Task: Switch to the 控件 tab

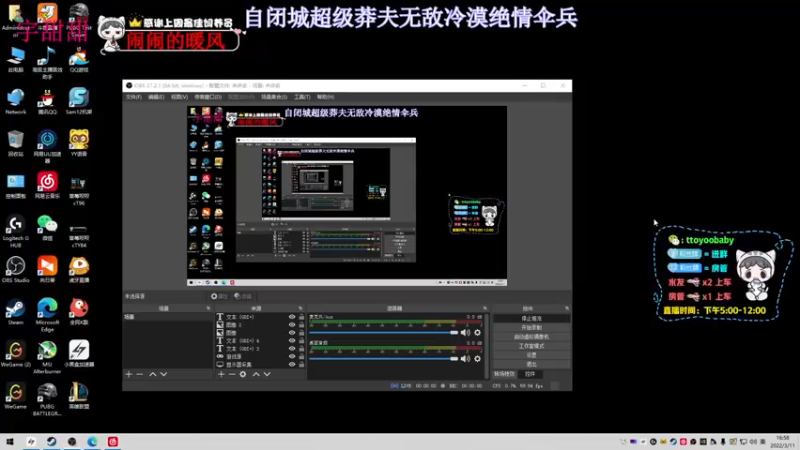Action: [530, 374]
